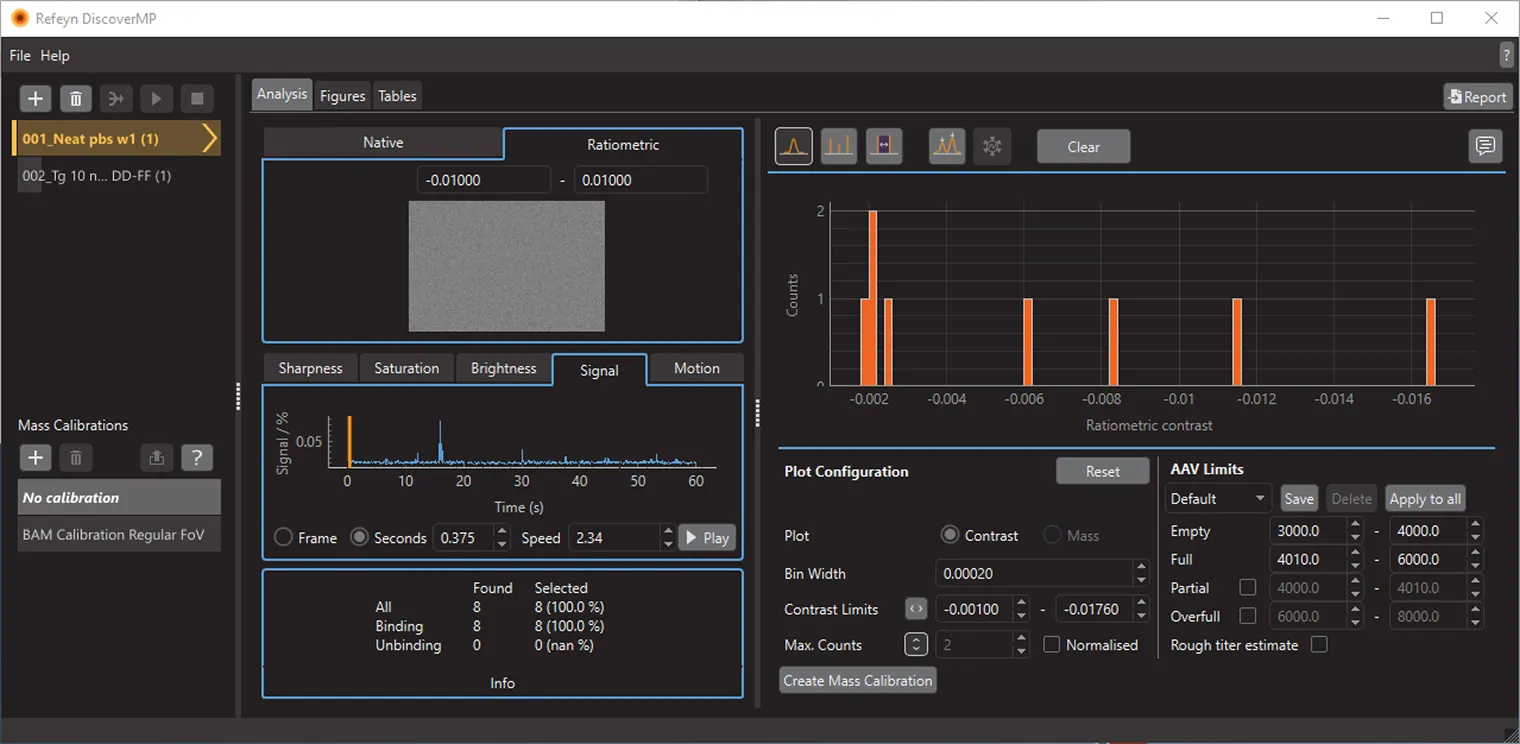The image size is (1520, 744).
Task: Click the virus-shaped AAV analysis icon
Action: 992,146
